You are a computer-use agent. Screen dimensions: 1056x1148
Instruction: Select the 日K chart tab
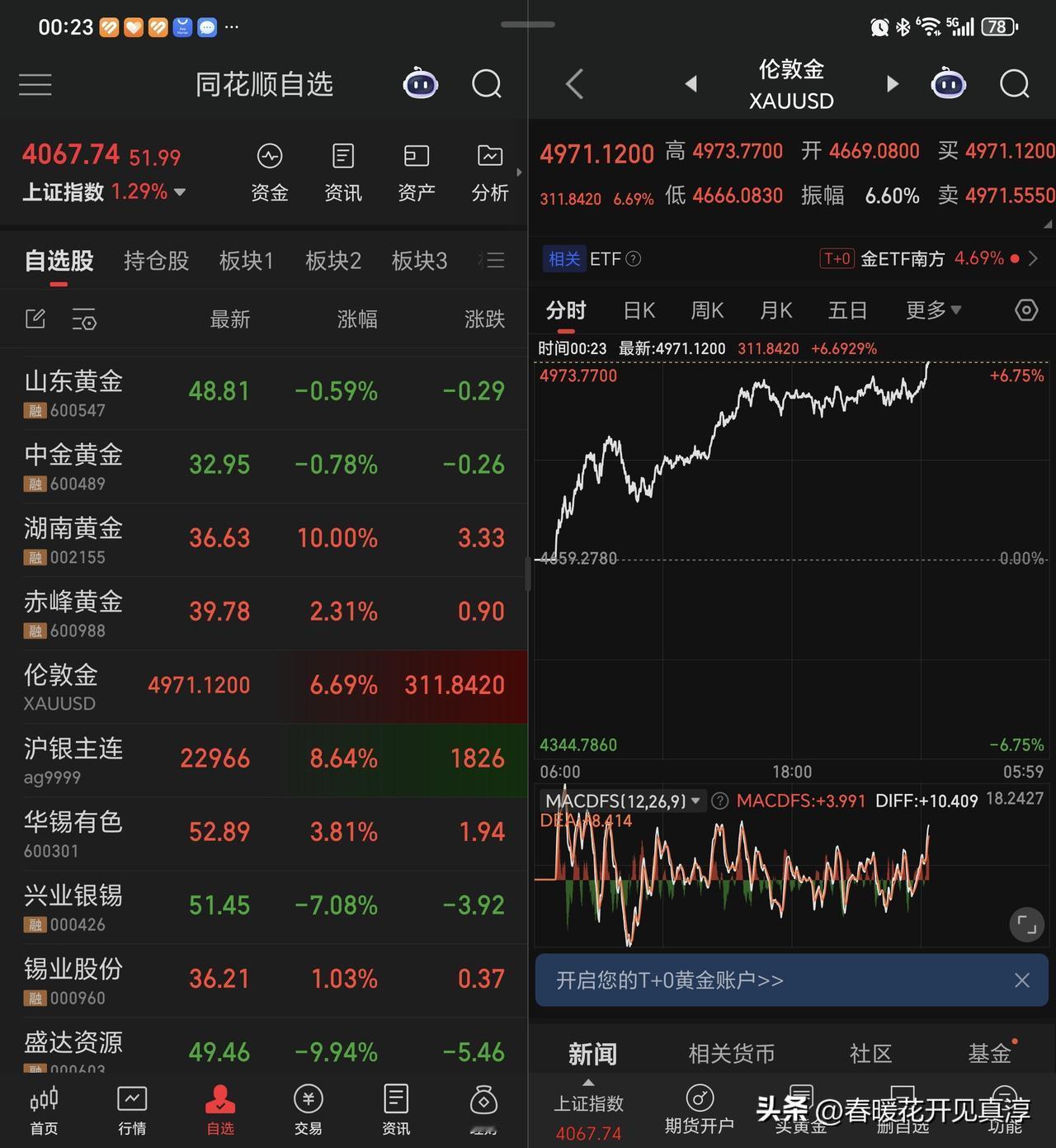(639, 310)
